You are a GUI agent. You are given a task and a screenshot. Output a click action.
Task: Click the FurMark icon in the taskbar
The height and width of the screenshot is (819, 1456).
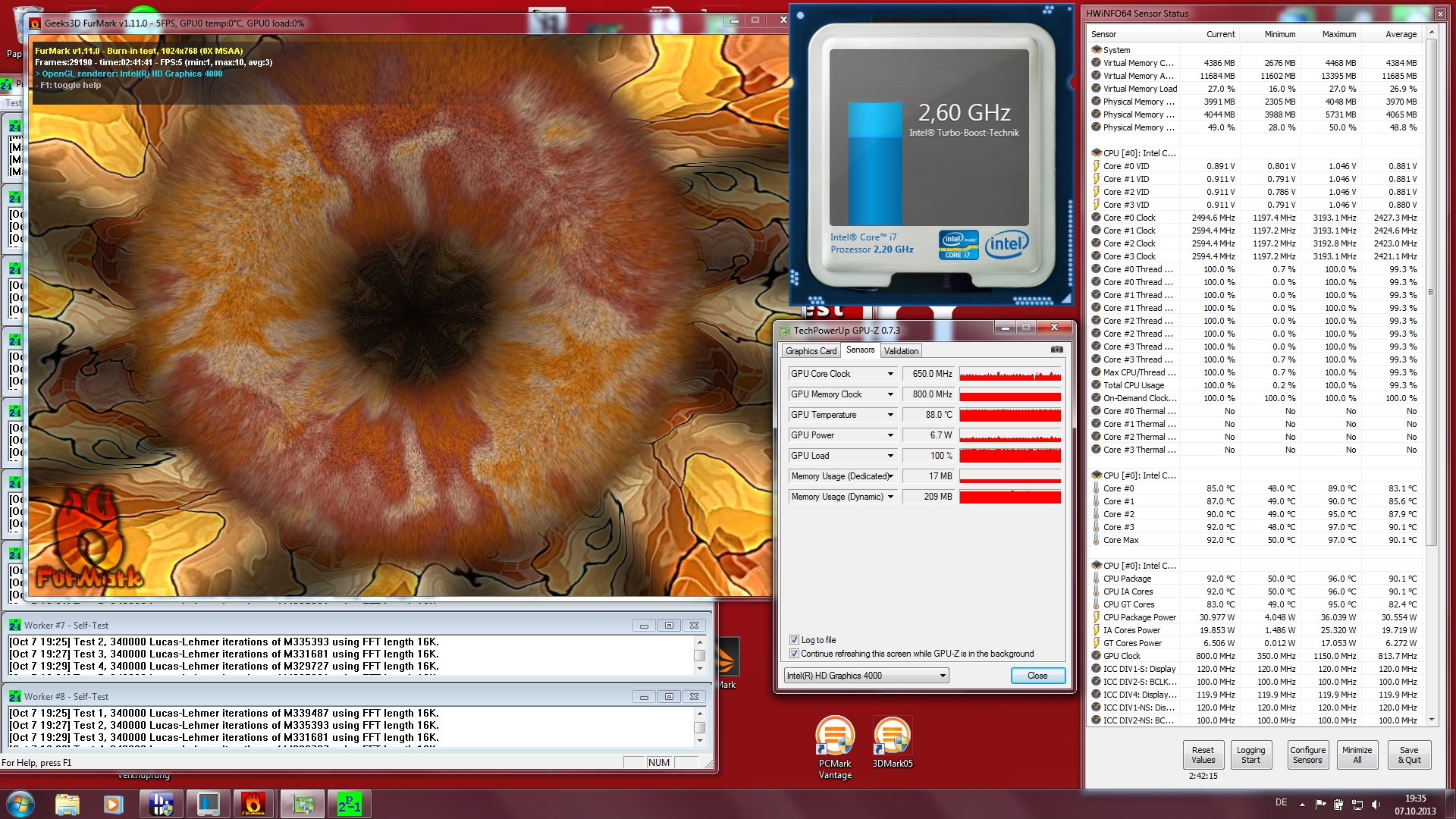pyautogui.click(x=253, y=804)
